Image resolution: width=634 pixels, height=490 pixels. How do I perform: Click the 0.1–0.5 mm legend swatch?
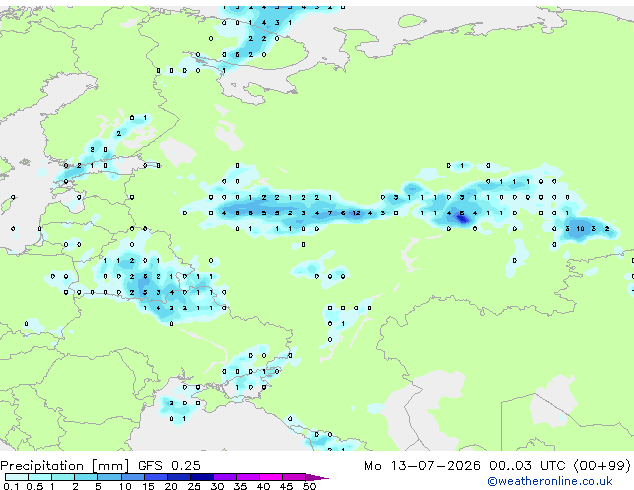[17, 477]
